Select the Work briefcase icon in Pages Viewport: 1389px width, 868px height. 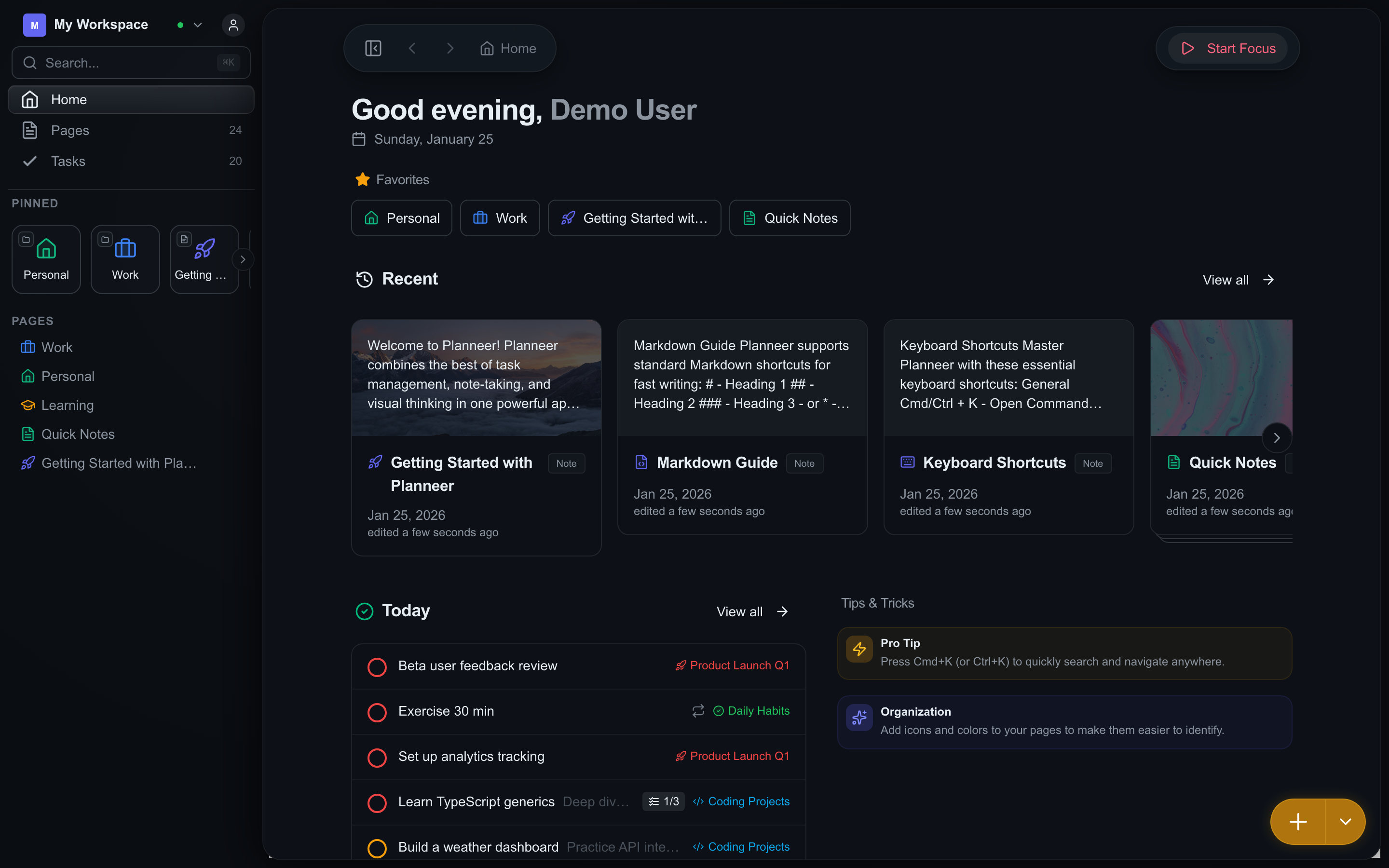click(28, 347)
